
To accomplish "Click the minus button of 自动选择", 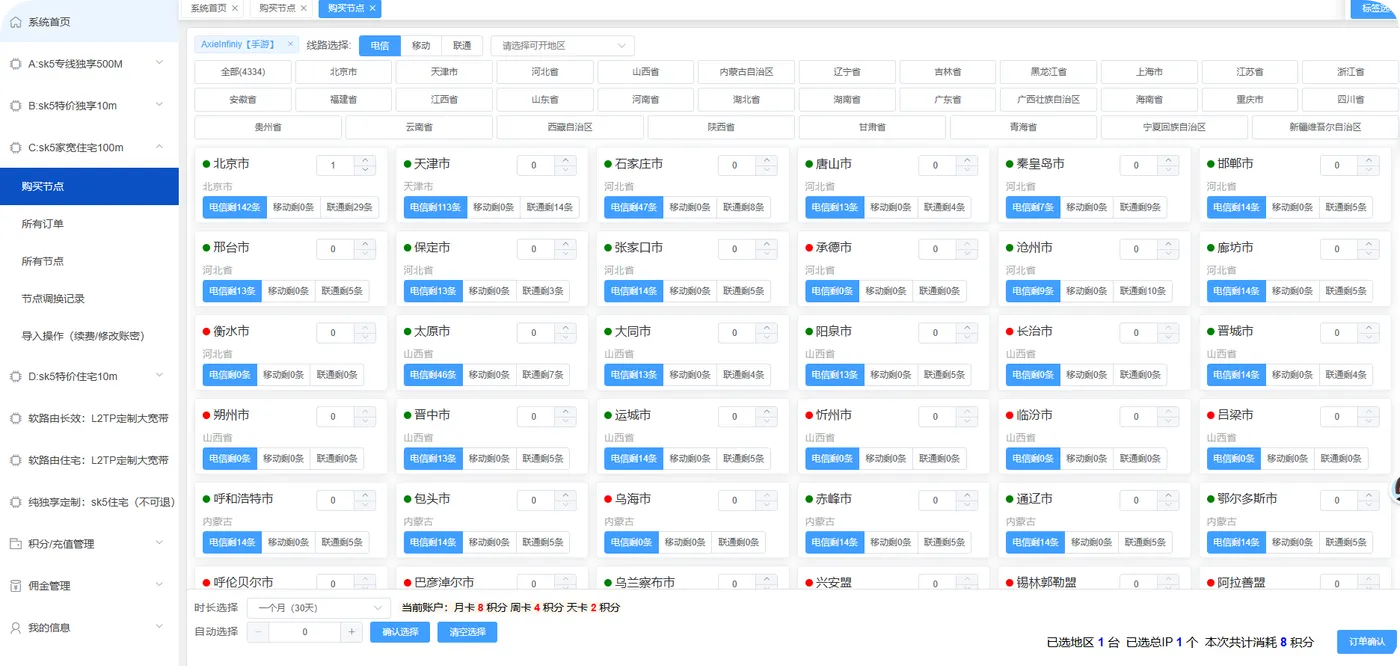I will 258,632.
